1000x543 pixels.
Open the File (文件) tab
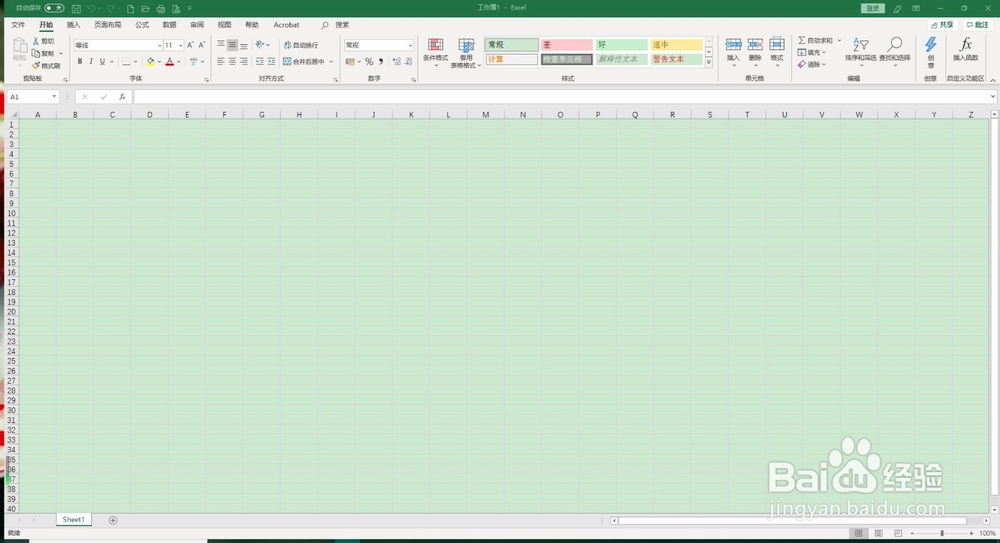(x=18, y=25)
